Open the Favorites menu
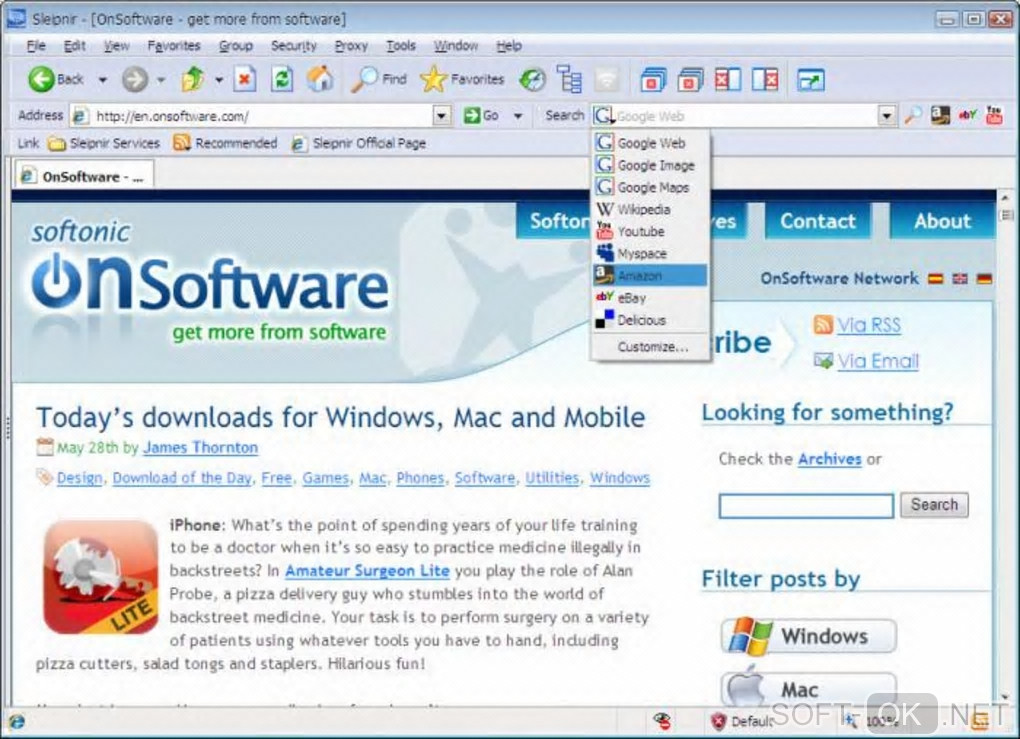The image size is (1020, 739). click(x=174, y=46)
